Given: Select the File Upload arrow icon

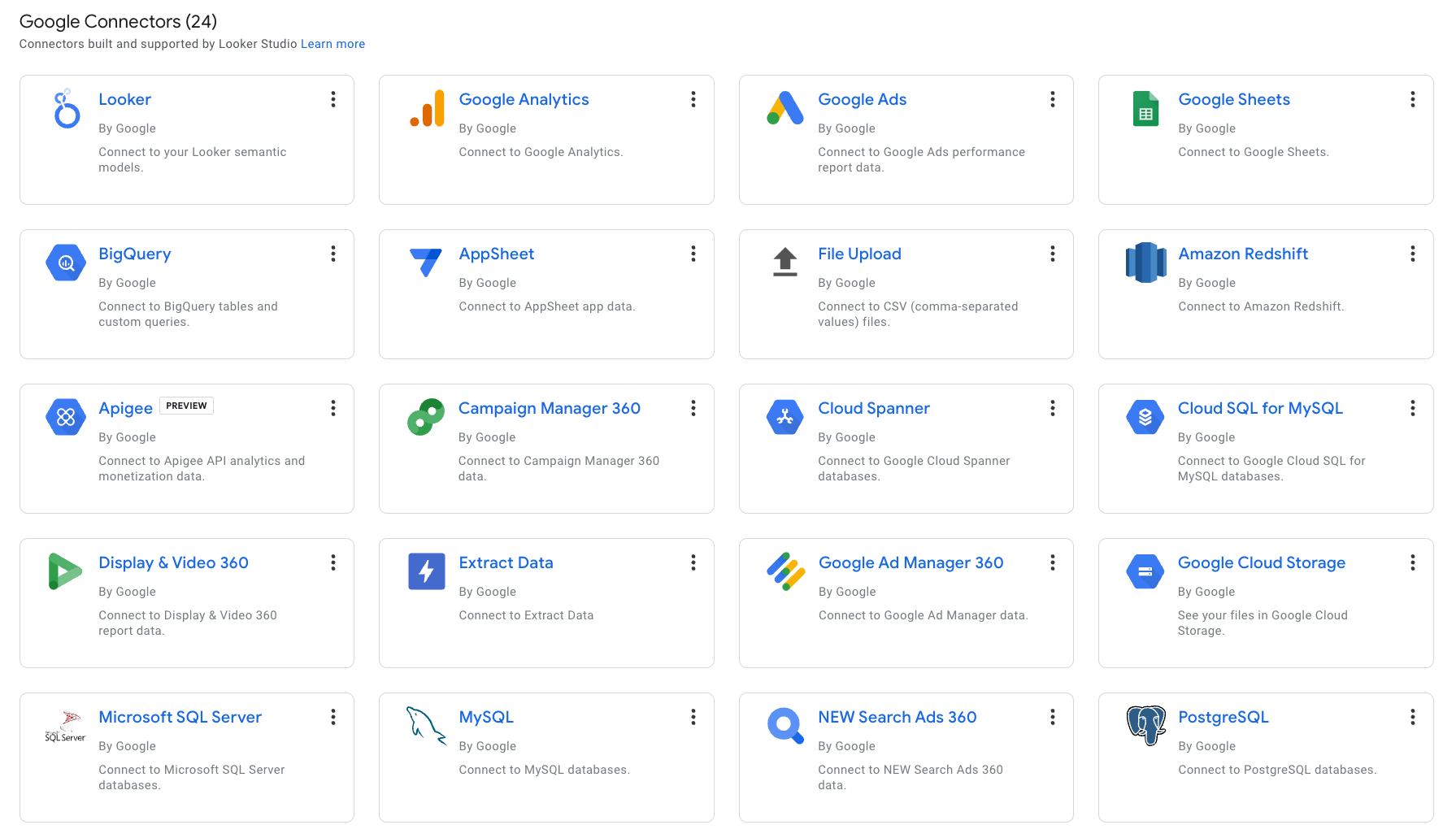Looking at the screenshot, I should point(785,262).
